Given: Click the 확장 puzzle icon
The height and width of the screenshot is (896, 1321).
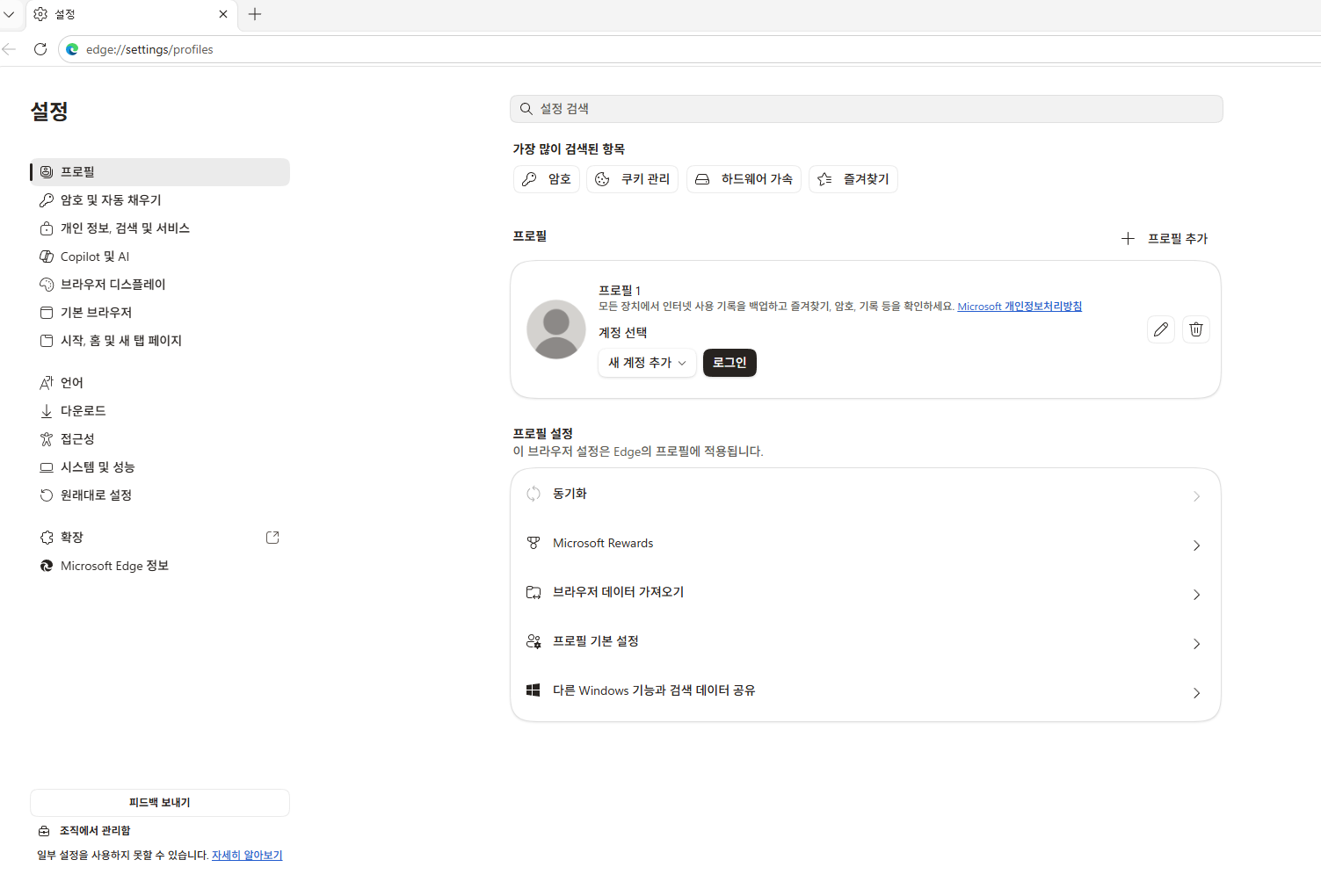Looking at the screenshot, I should coord(47,538).
